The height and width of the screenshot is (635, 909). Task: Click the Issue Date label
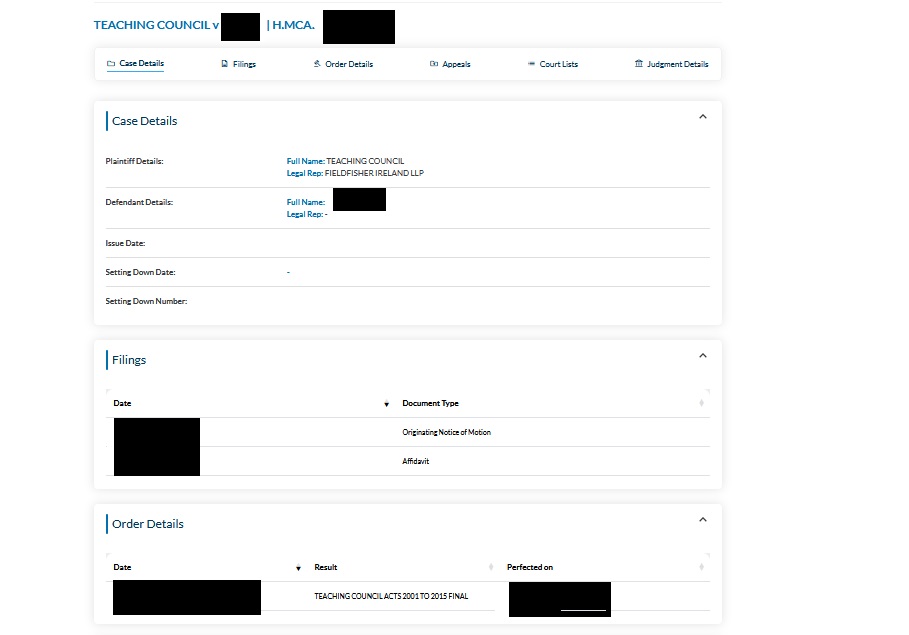pos(125,244)
